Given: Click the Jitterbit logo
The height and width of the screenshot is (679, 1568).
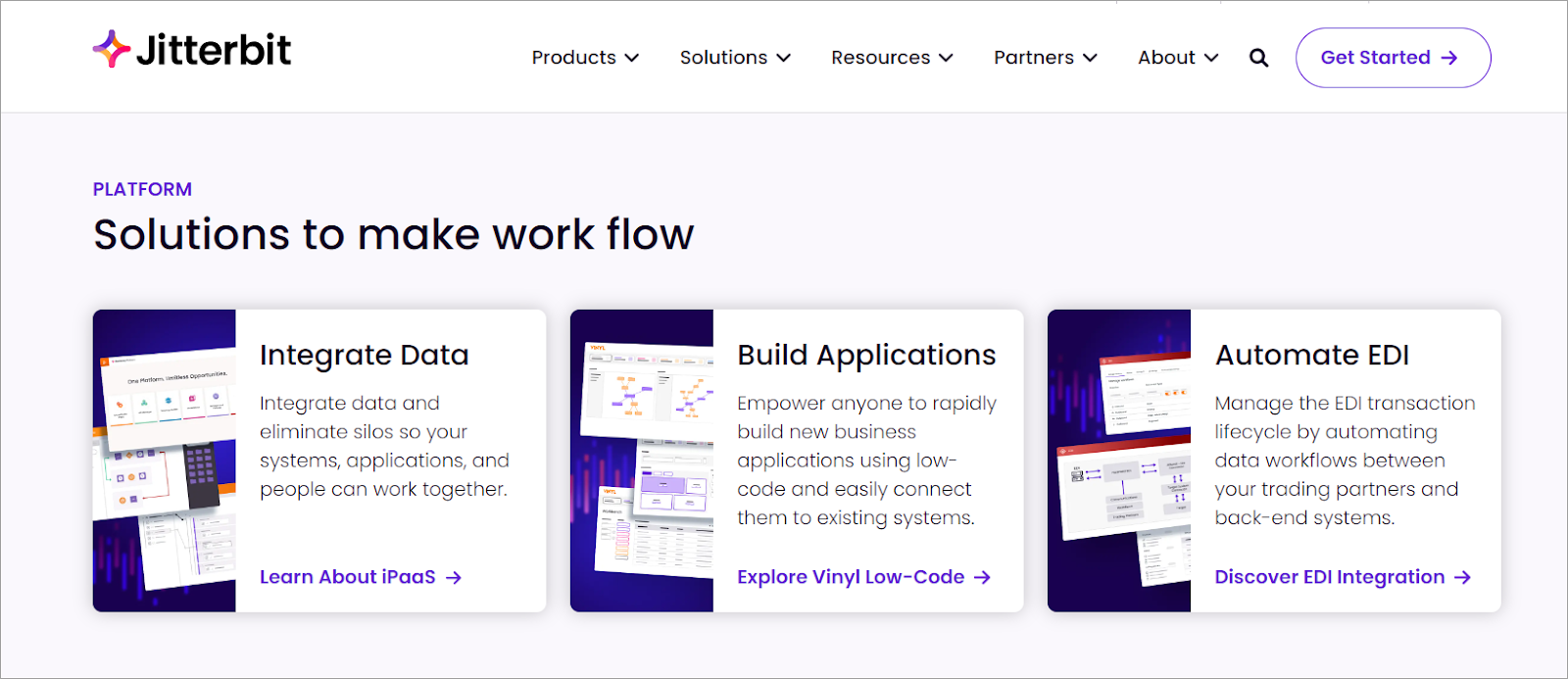Looking at the screenshot, I should (x=192, y=49).
